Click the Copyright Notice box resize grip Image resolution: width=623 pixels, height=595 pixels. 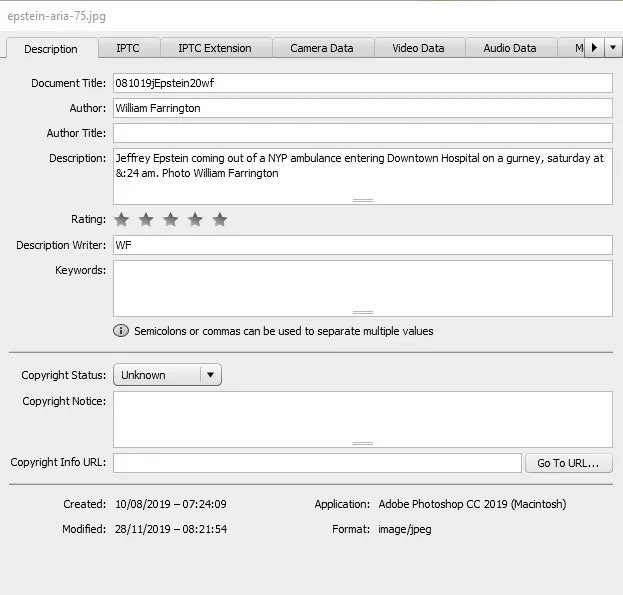(363, 443)
